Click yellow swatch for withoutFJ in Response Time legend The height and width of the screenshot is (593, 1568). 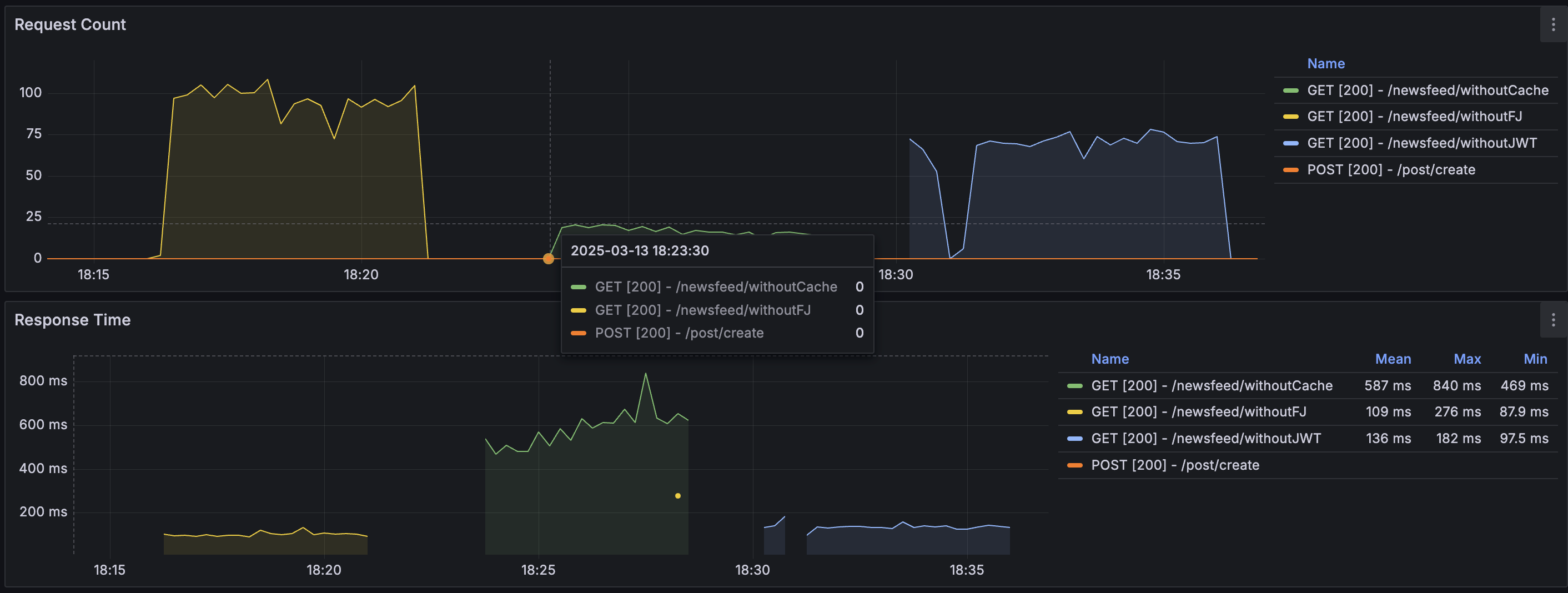coord(1074,412)
